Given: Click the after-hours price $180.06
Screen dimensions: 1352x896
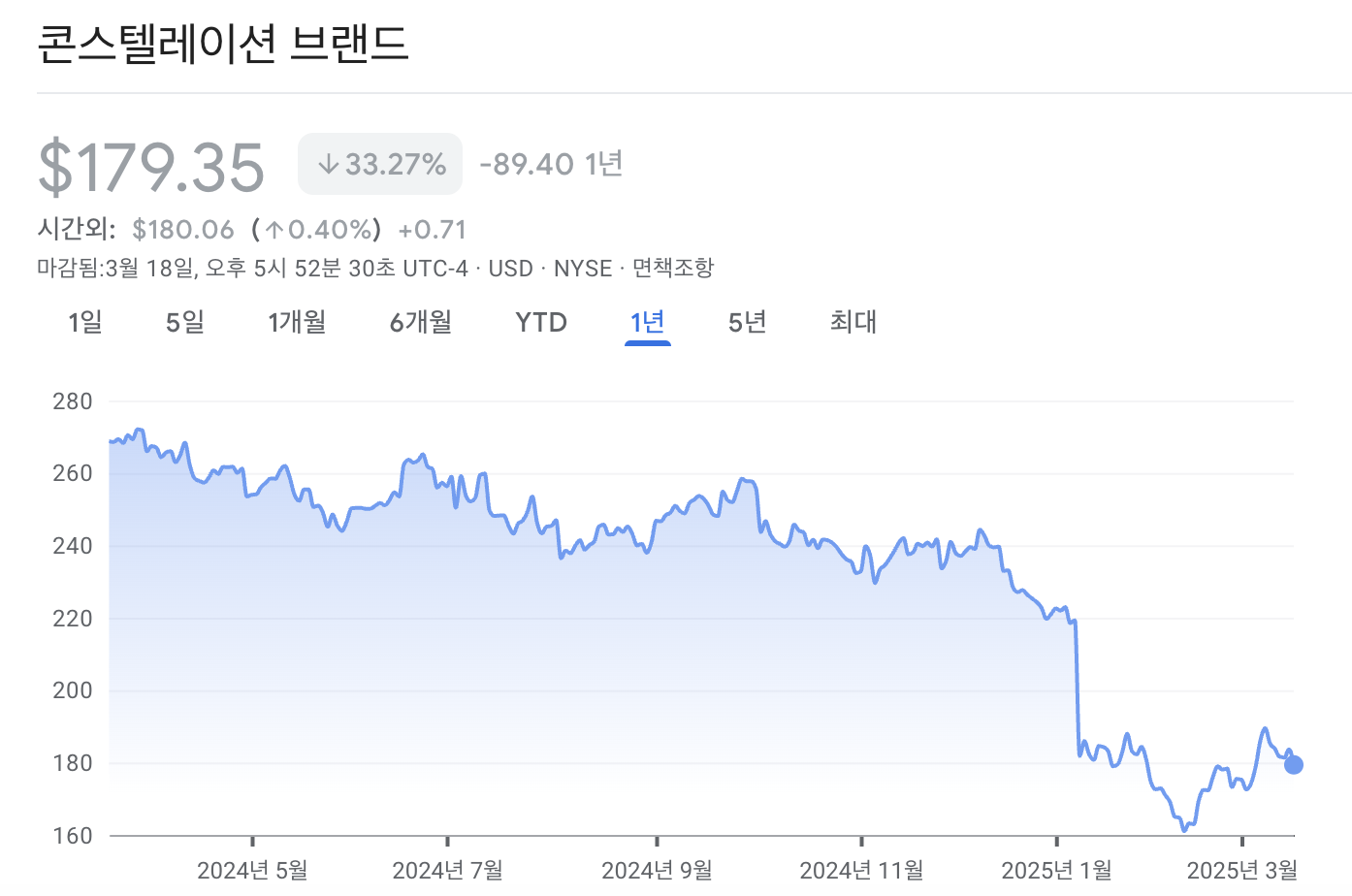Looking at the screenshot, I should coord(182,229).
